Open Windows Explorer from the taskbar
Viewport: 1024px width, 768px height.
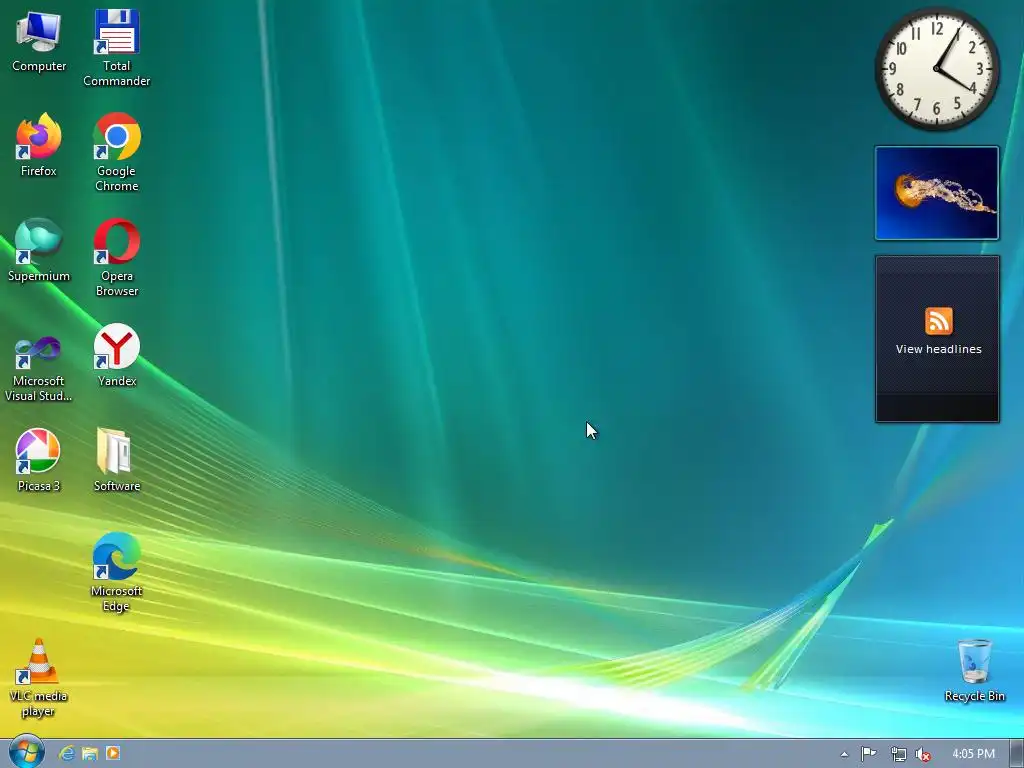[x=89, y=754]
